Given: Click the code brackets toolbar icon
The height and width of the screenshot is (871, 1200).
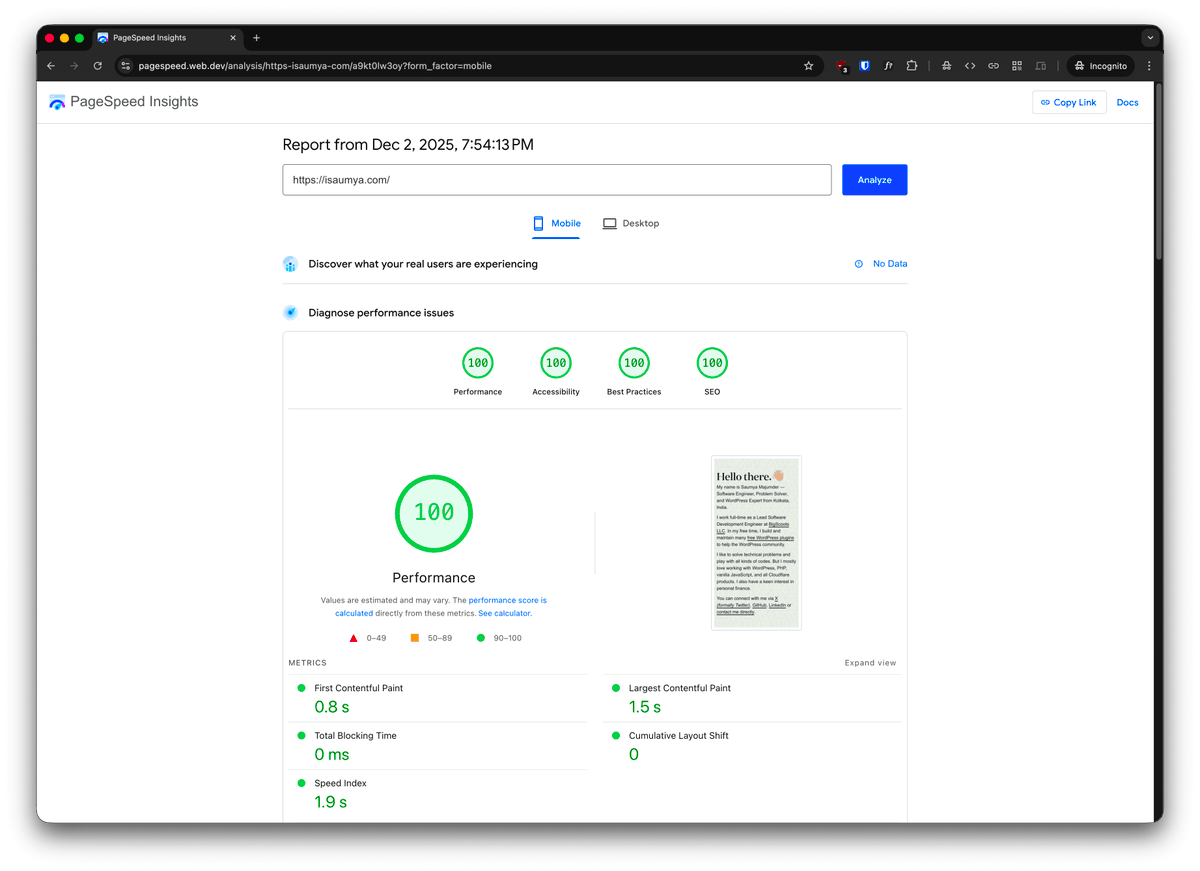Looking at the screenshot, I should point(970,66).
